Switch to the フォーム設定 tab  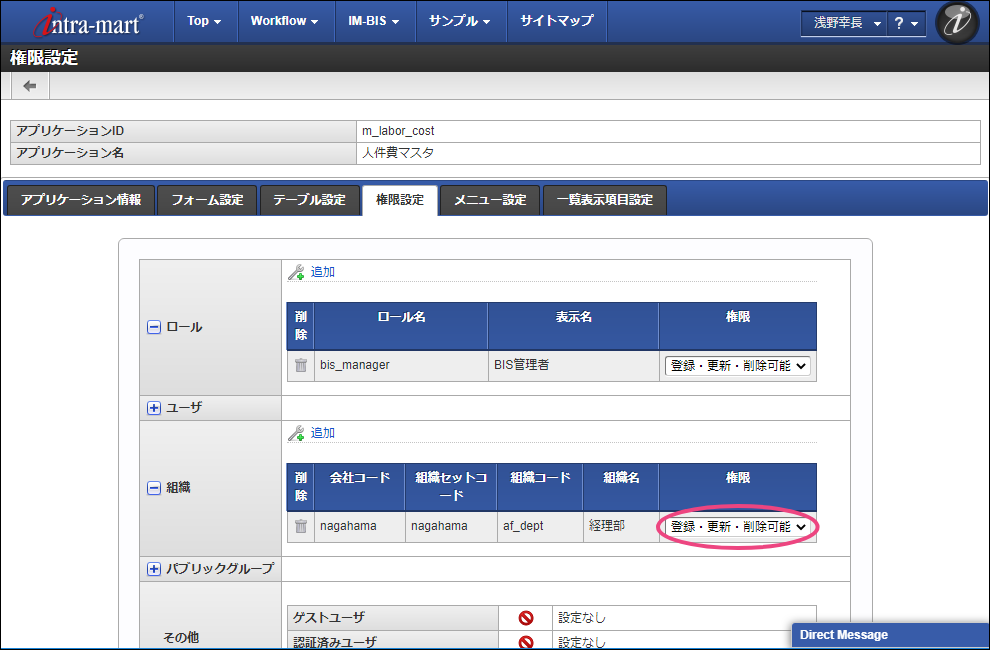tap(207, 200)
